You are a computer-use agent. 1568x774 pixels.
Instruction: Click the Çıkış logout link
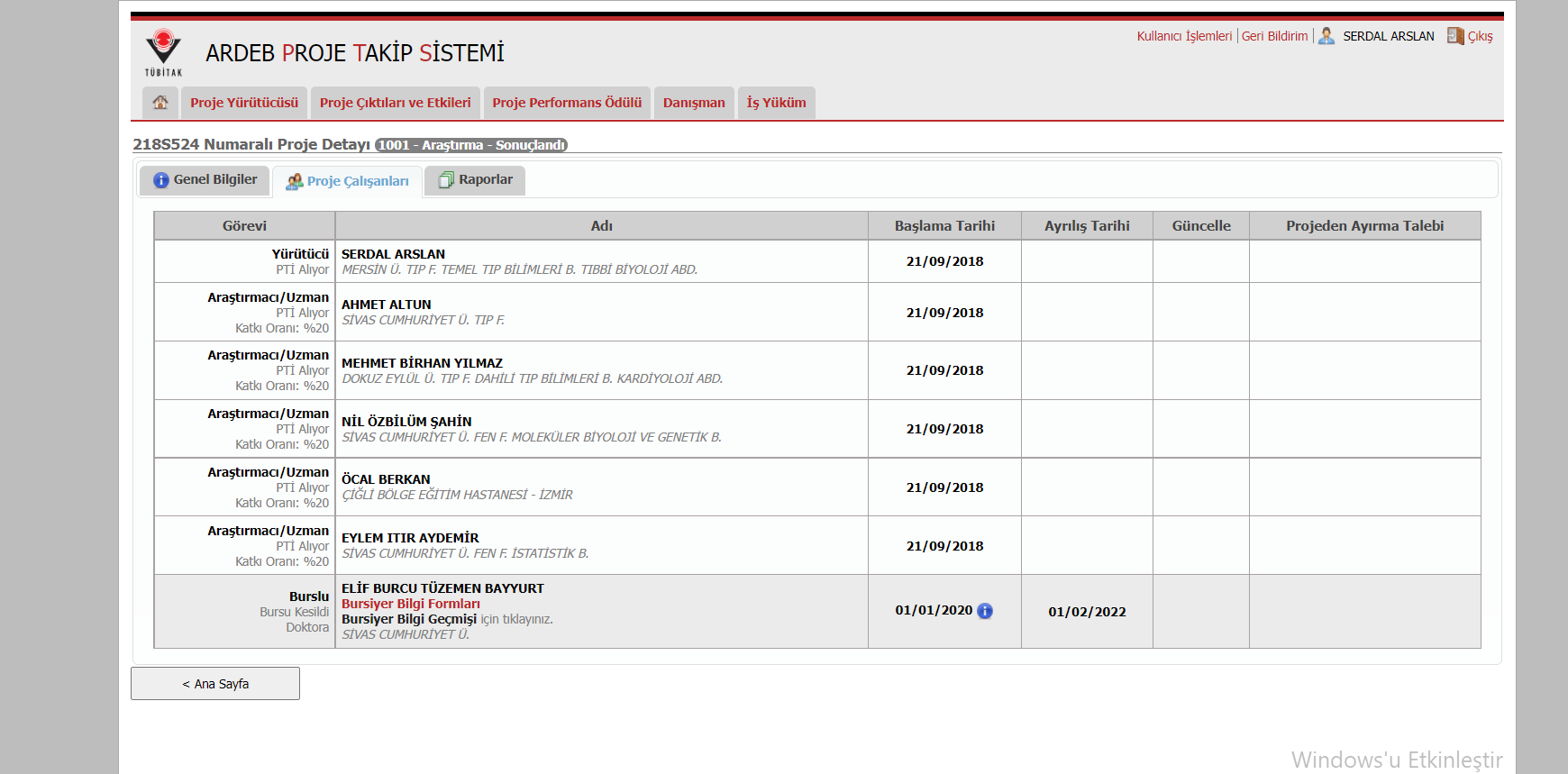1480,36
